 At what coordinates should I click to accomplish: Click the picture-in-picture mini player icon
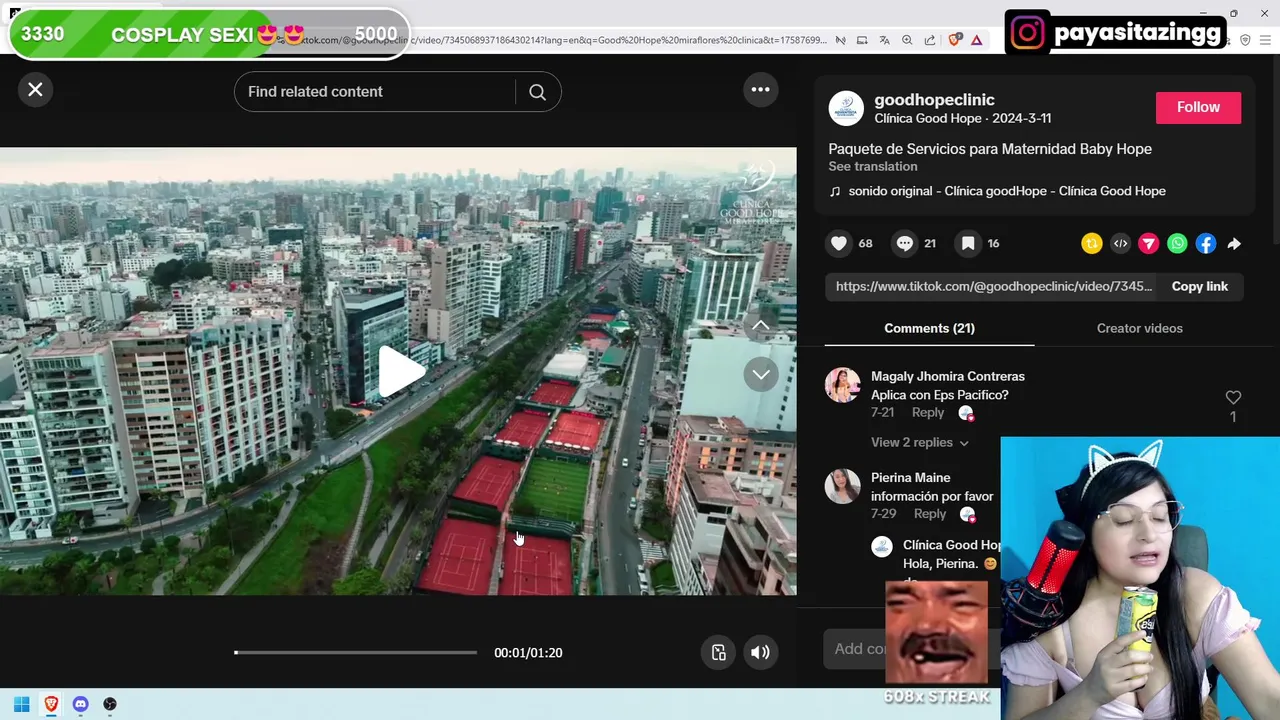719,652
